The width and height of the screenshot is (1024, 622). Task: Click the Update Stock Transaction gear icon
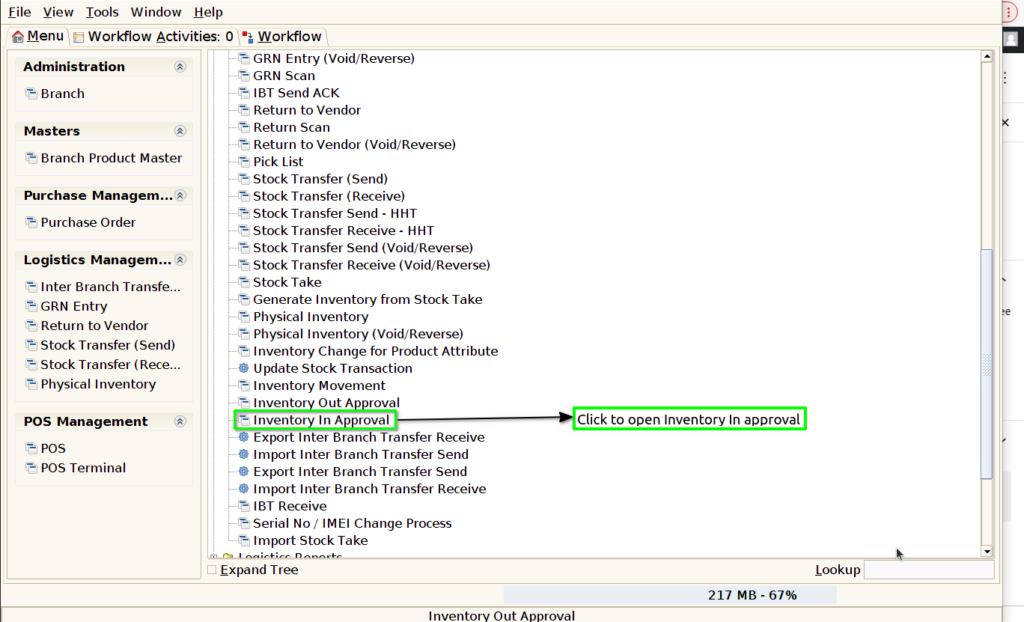[244, 368]
